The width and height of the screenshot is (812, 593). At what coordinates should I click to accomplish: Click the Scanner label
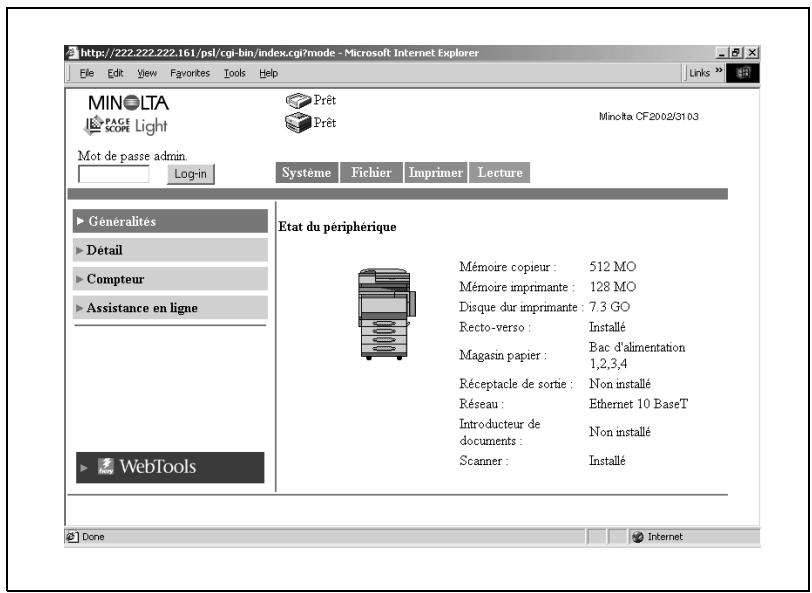point(484,460)
